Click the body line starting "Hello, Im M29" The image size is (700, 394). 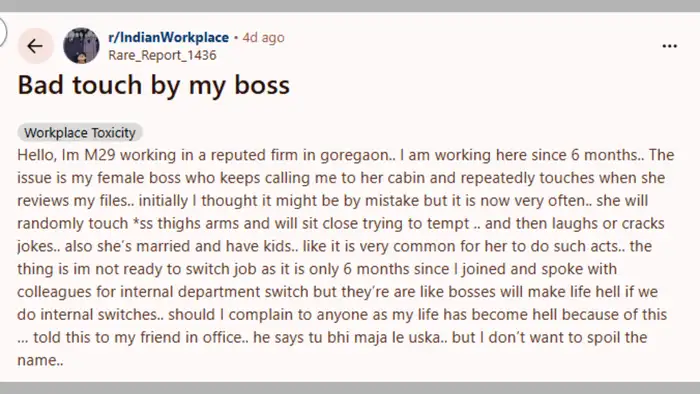[x=346, y=155]
